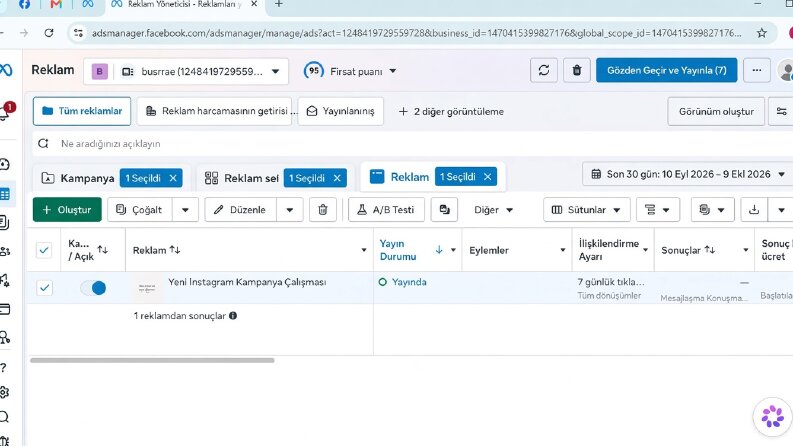Click the green Oluştur button
This screenshot has width=793, height=446.
(67, 210)
